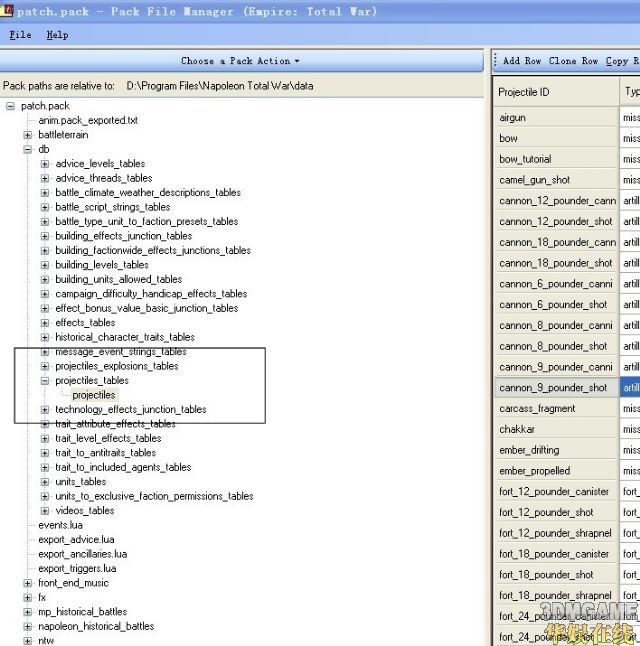Image resolution: width=640 pixels, height=646 pixels.
Task: Select trait_level_effects_tables item
Action: click(x=108, y=438)
